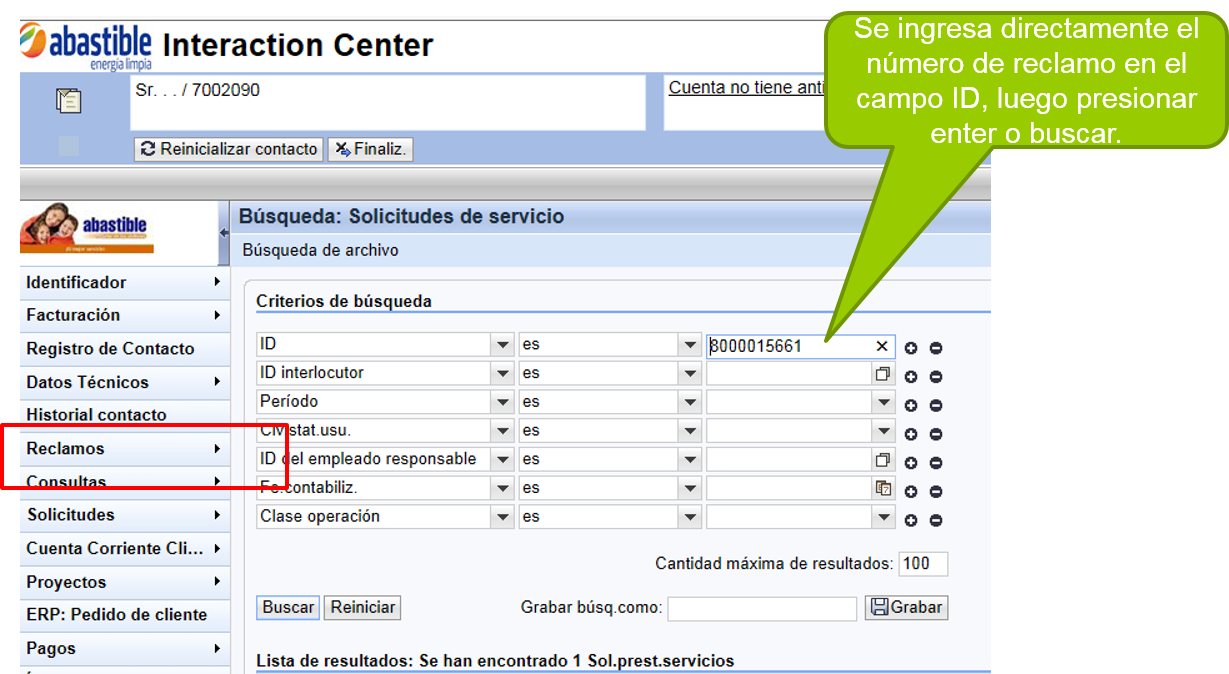The image size is (1229, 674).
Task: Open the Clase operación field selector dropdown
Action: coord(502,517)
